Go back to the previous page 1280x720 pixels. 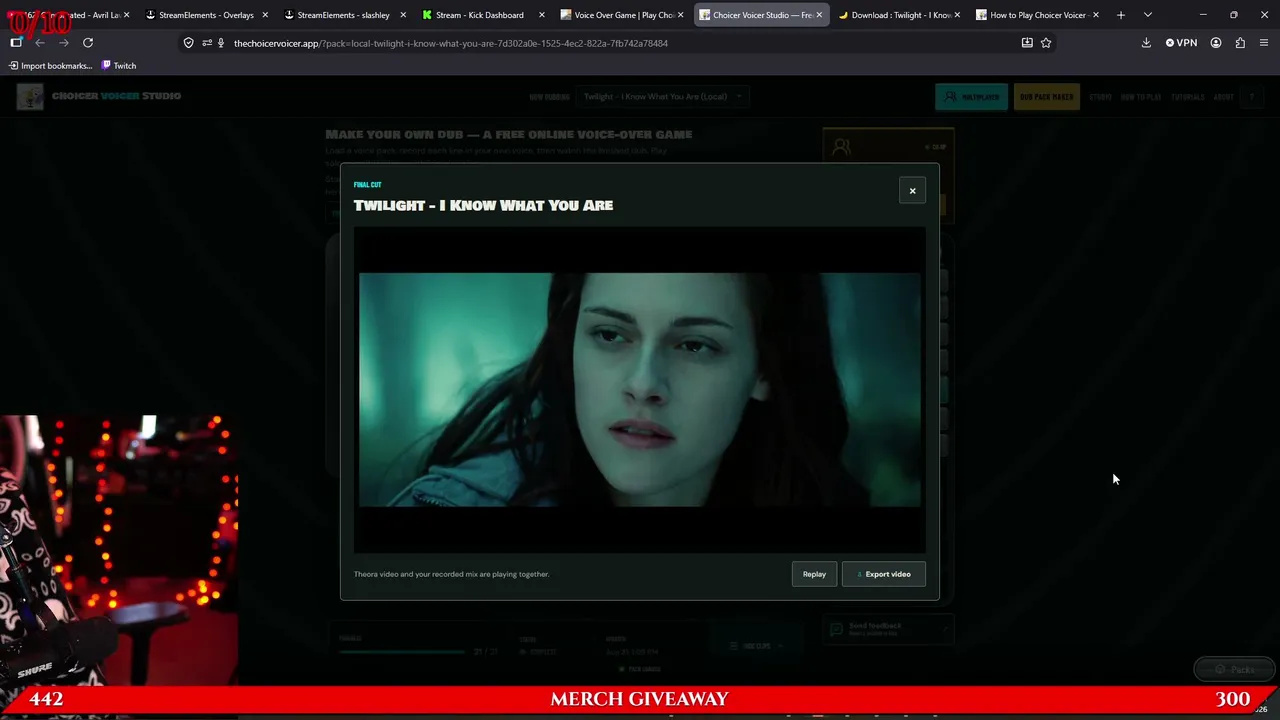click(40, 43)
